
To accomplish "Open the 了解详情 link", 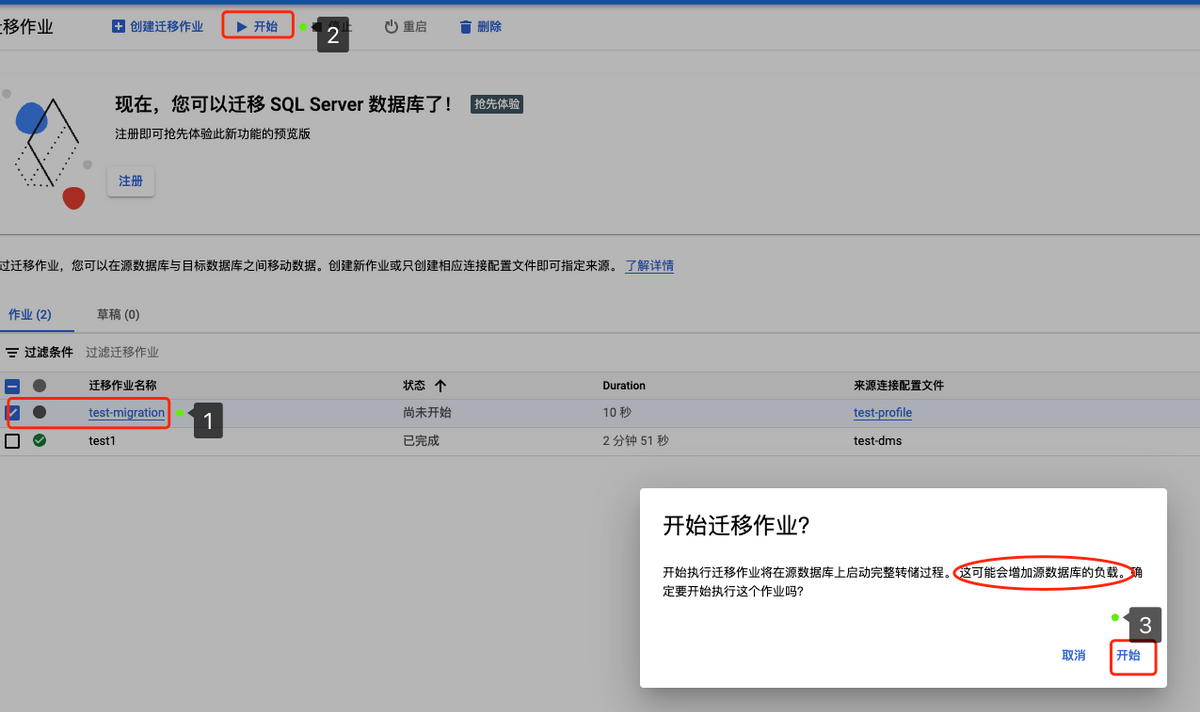I will 649,264.
